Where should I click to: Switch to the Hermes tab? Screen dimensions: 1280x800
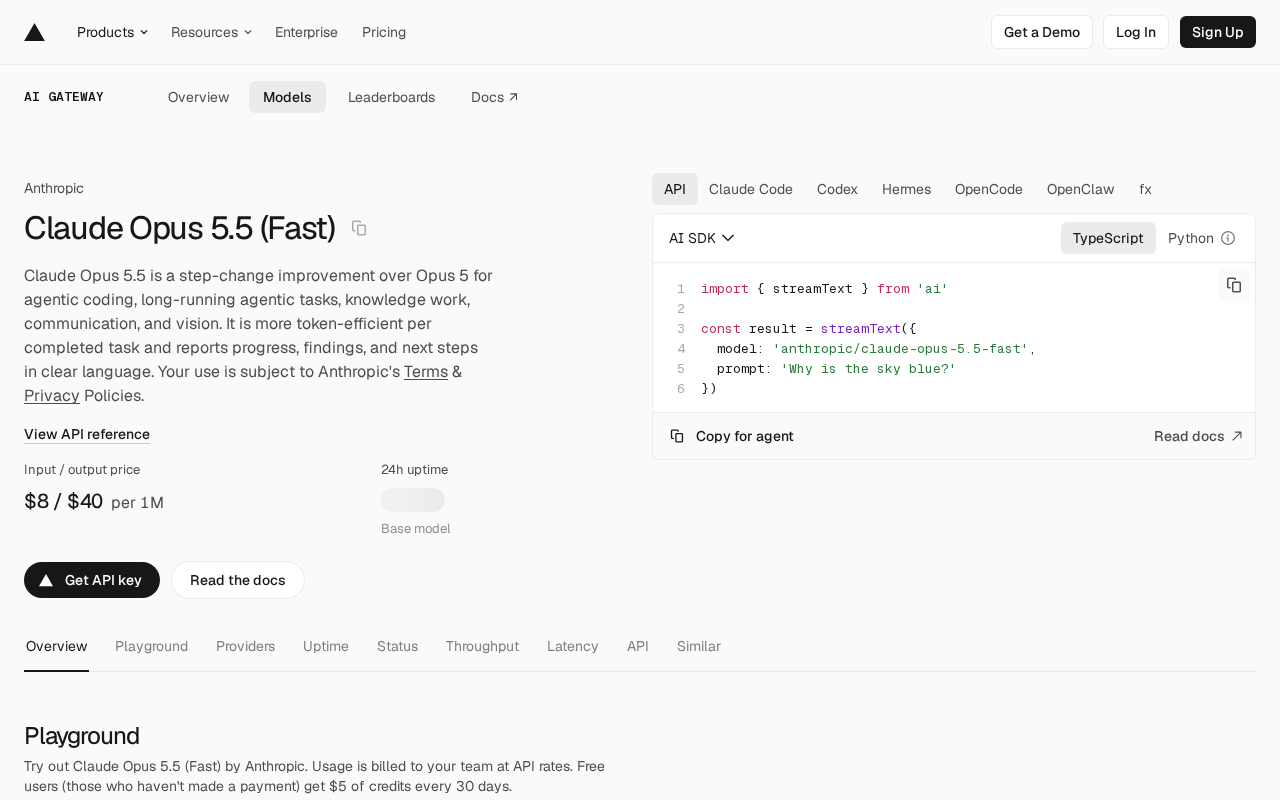[906, 189]
